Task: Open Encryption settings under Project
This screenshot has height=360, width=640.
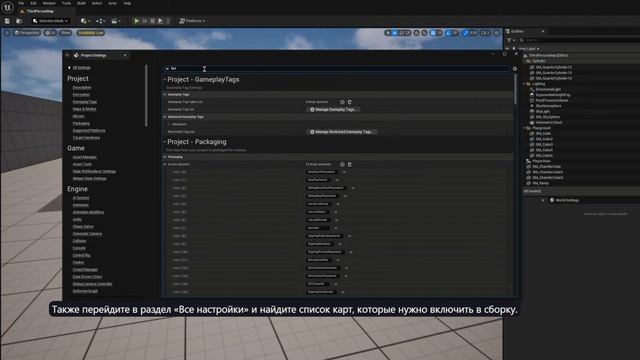Action: click(81, 95)
